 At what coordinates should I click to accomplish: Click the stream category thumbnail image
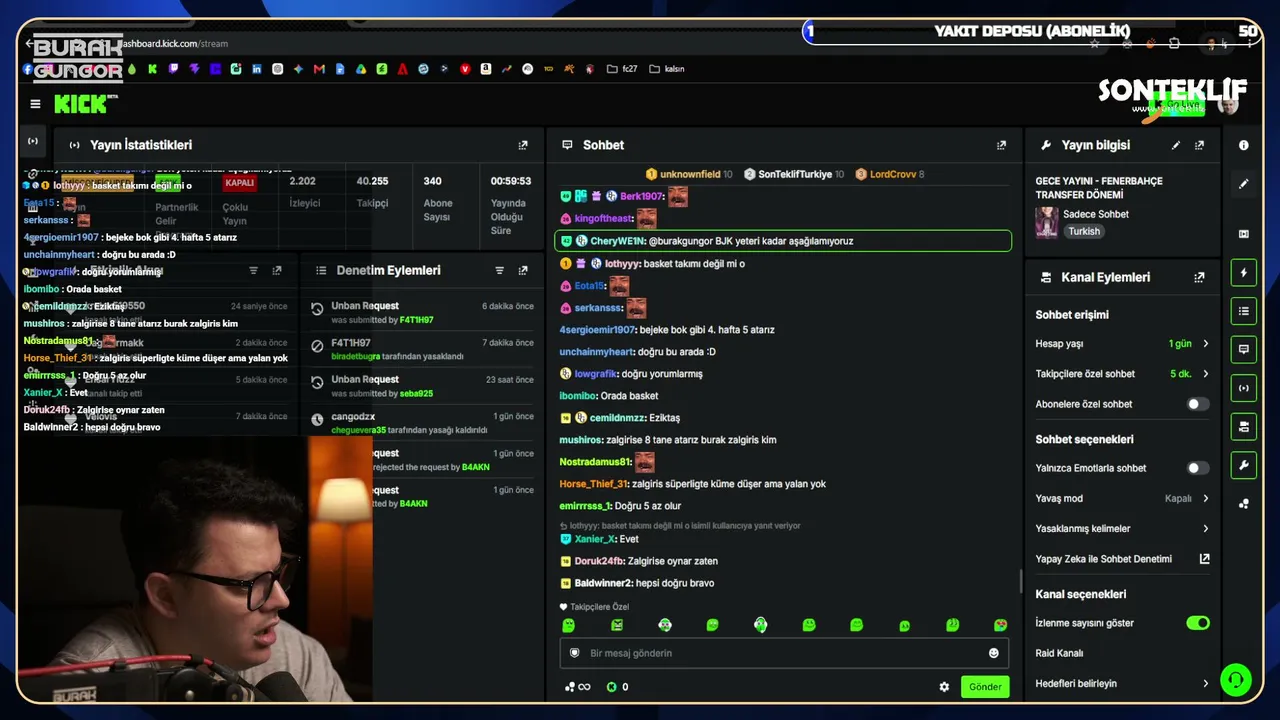(x=1047, y=222)
